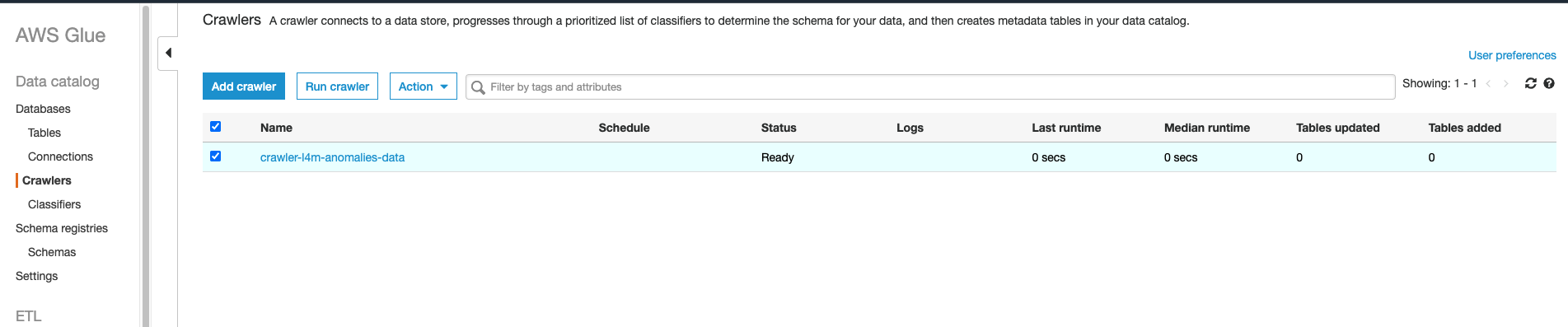This screenshot has width=1568, height=327.
Task: Toggle the select-all crawlers checkbox in header
Action: (216, 126)
